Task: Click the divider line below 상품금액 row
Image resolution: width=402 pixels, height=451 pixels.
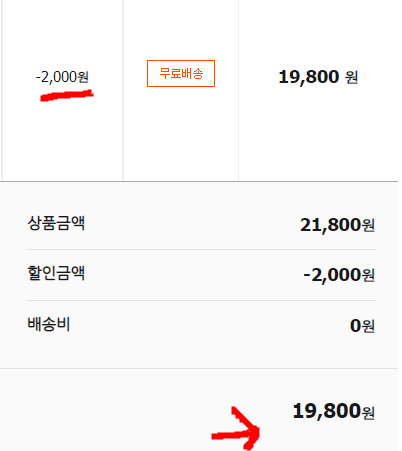Action: click(201, 249)
